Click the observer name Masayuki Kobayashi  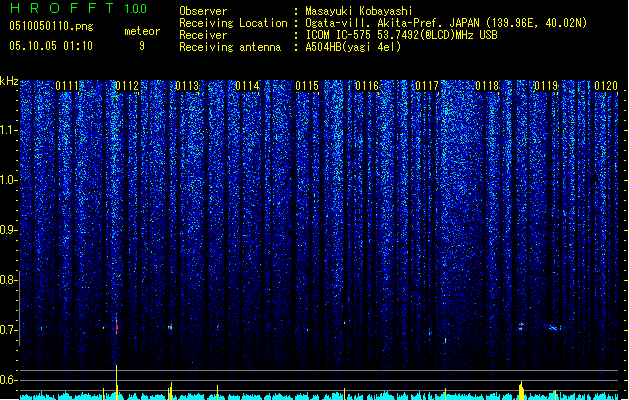pyautogui.click(x=359, y=11)
